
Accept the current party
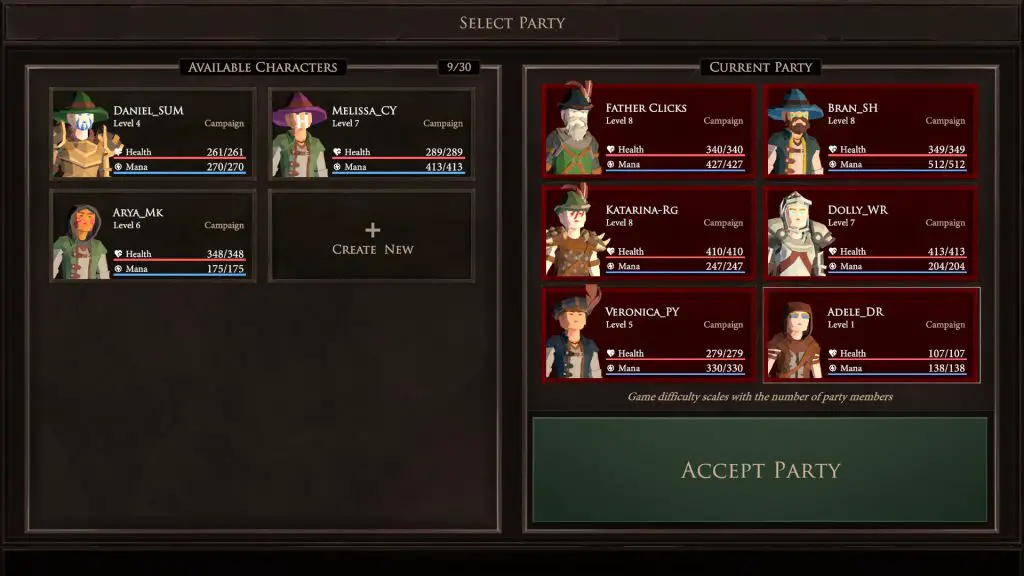pyautogui.click(x=760, y=470)
